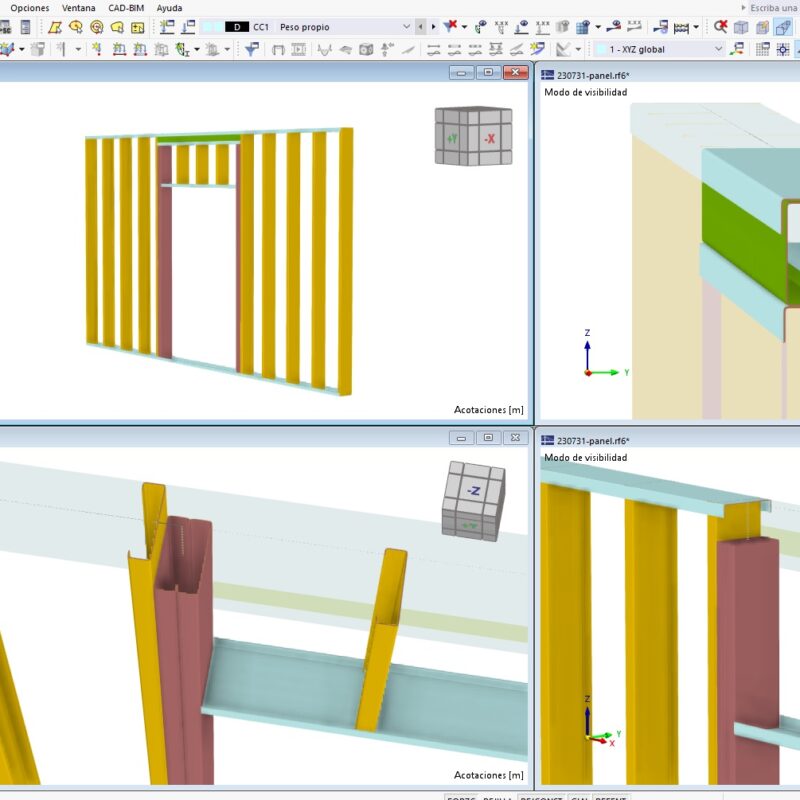Click the new node star icon
The width and height of the screenshot is (800, 800).
(x=97, y=49)
